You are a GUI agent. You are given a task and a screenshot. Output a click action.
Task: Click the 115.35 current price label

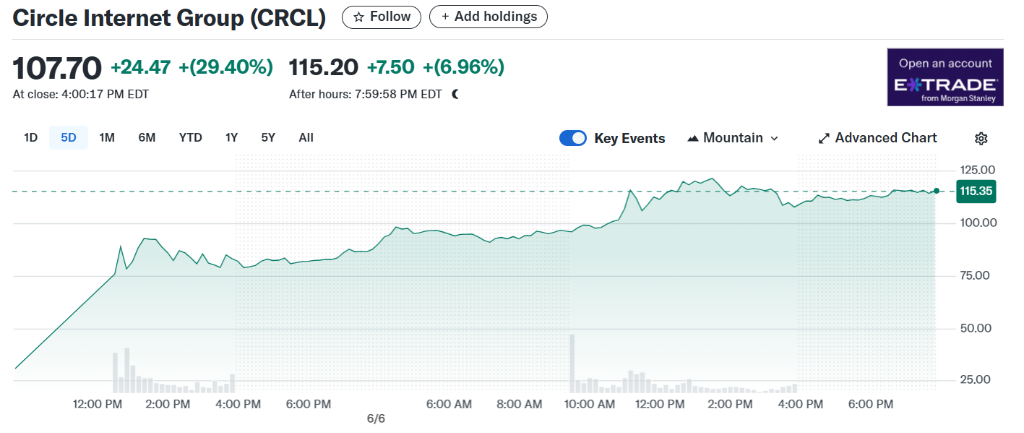click(975, 190)
